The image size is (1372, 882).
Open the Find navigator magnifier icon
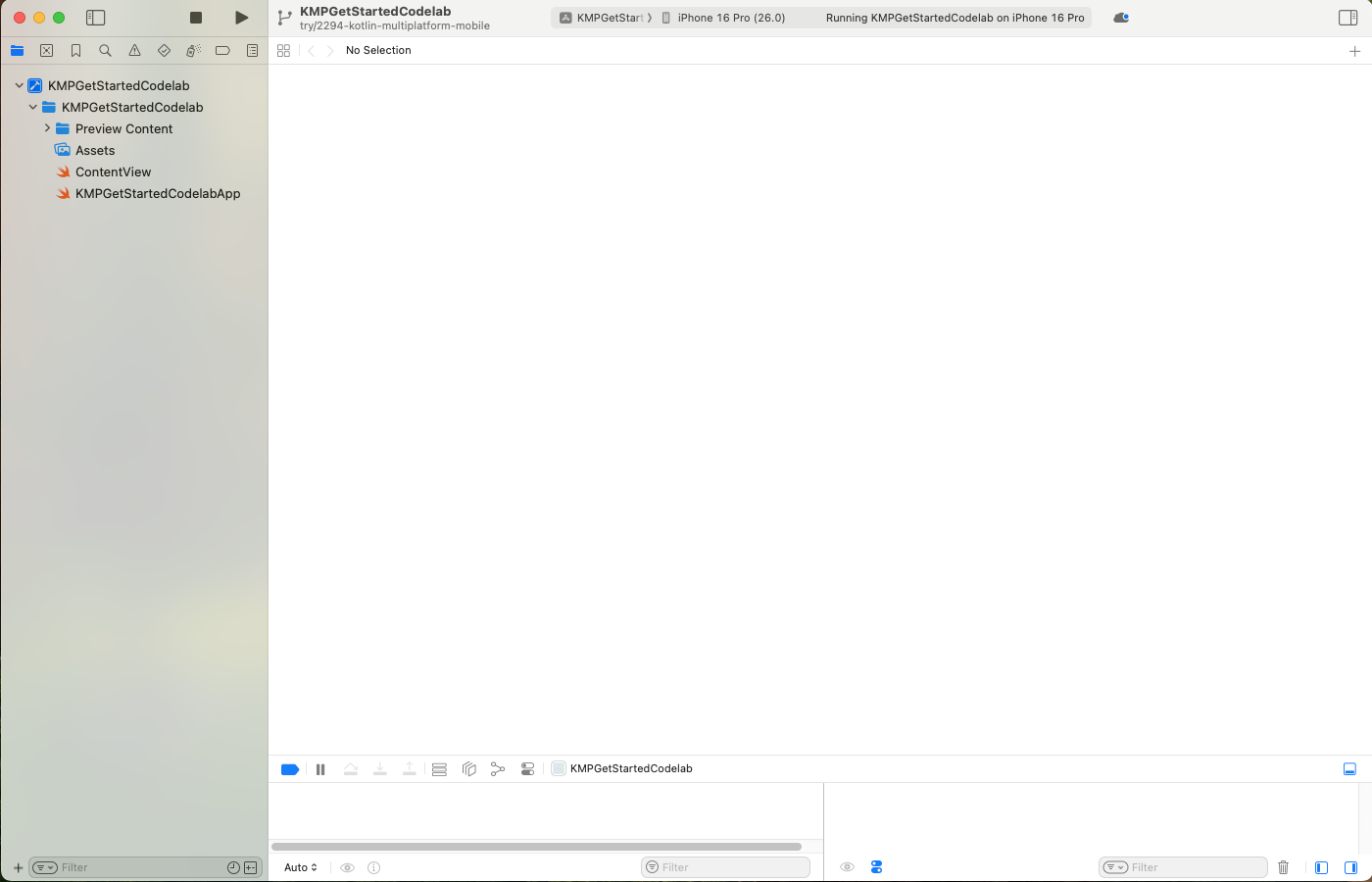pos(106,51)
